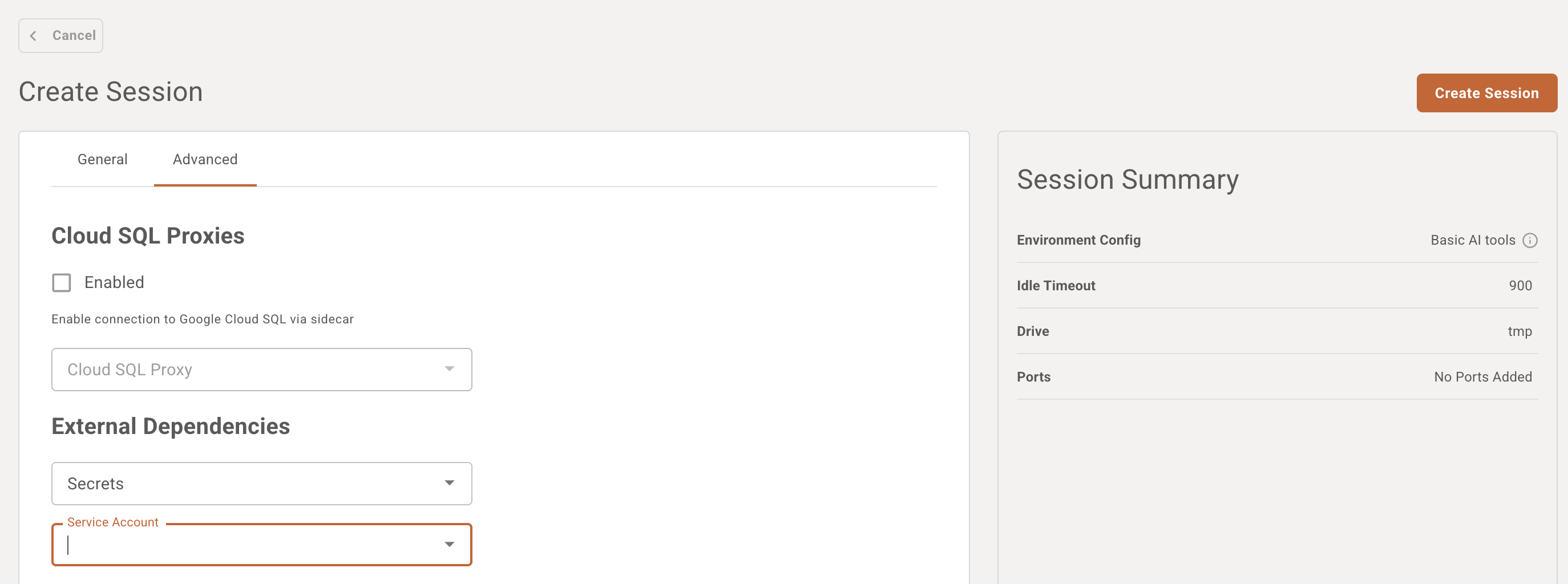Click the Service Account dropdown arrow icon
The image size is (1568, 584).
click(449, 545)
